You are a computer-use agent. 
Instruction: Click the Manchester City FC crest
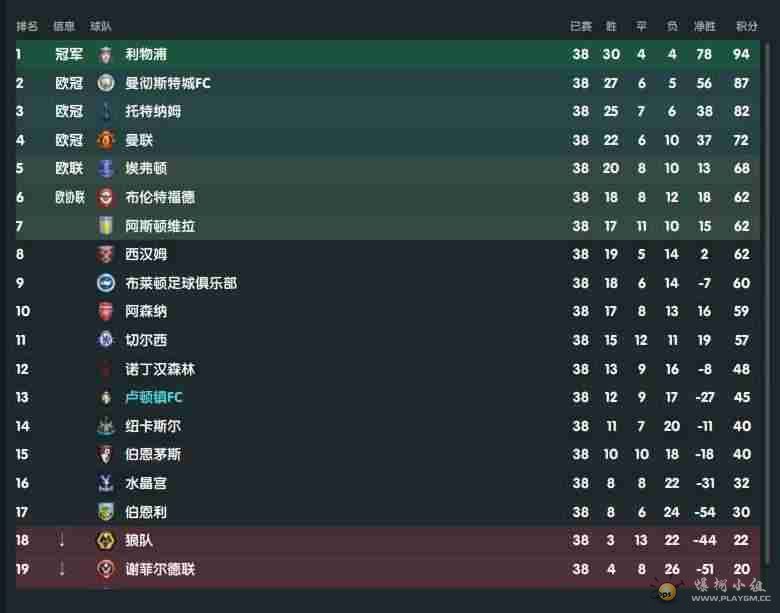click(105, 83)
